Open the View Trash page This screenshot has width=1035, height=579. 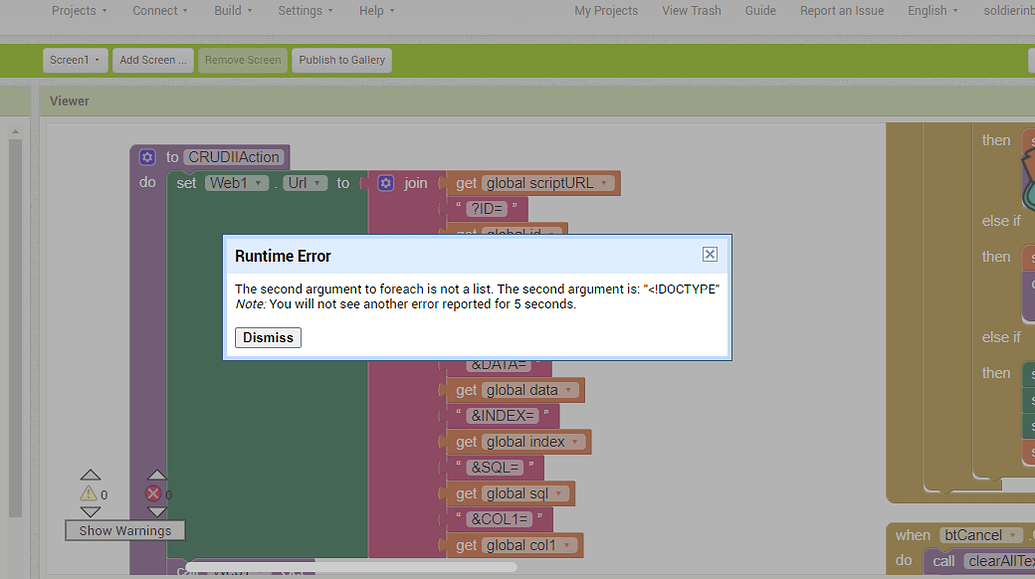pyautogui.click(x=691, y=10)
